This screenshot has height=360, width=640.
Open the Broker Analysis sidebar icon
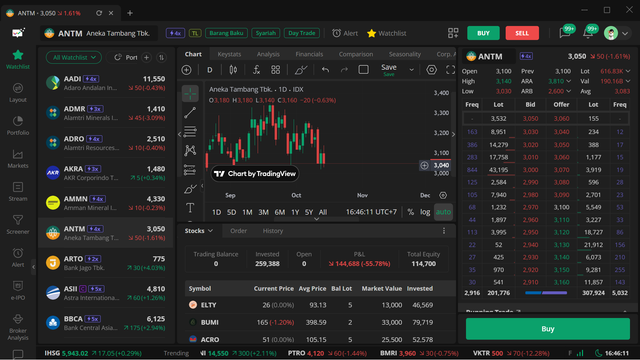(x=18, y=327)
